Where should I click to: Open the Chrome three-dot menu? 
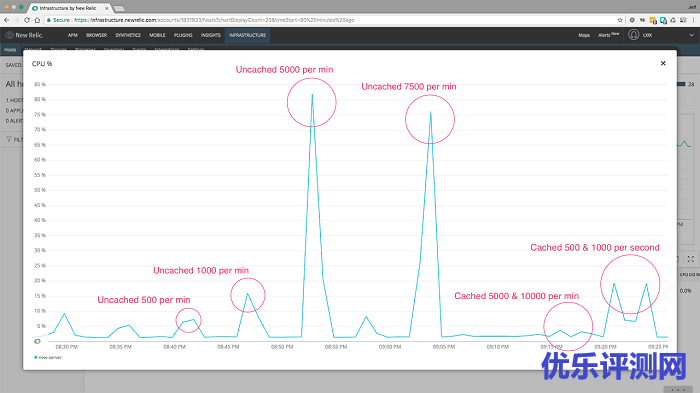click(693, 20)
